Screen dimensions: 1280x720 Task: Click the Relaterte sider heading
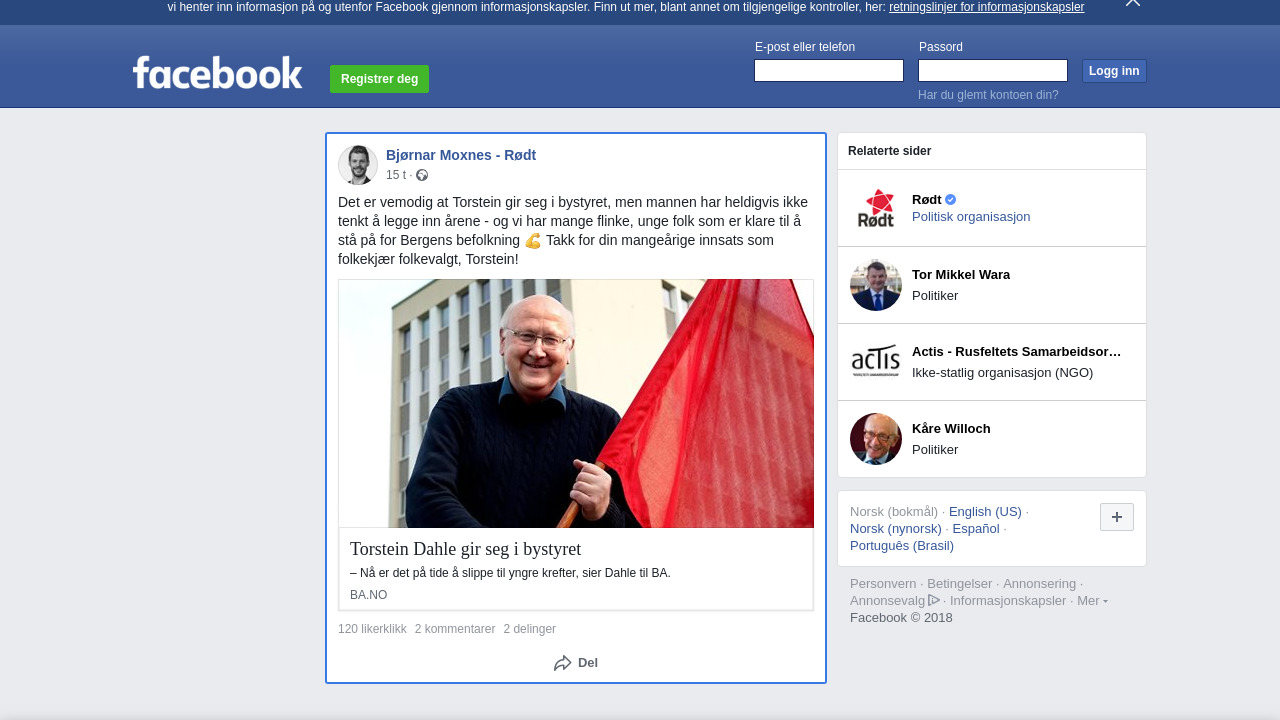[x=889, y=151]
